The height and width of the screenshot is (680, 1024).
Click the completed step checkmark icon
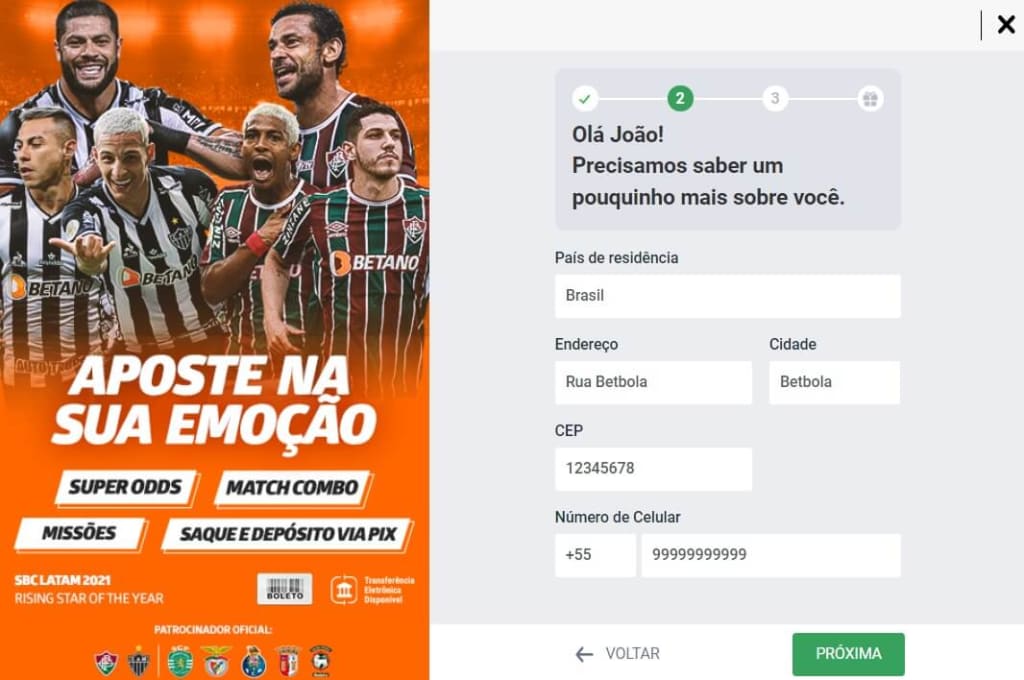pyautogui.click(x=584, y=99)
